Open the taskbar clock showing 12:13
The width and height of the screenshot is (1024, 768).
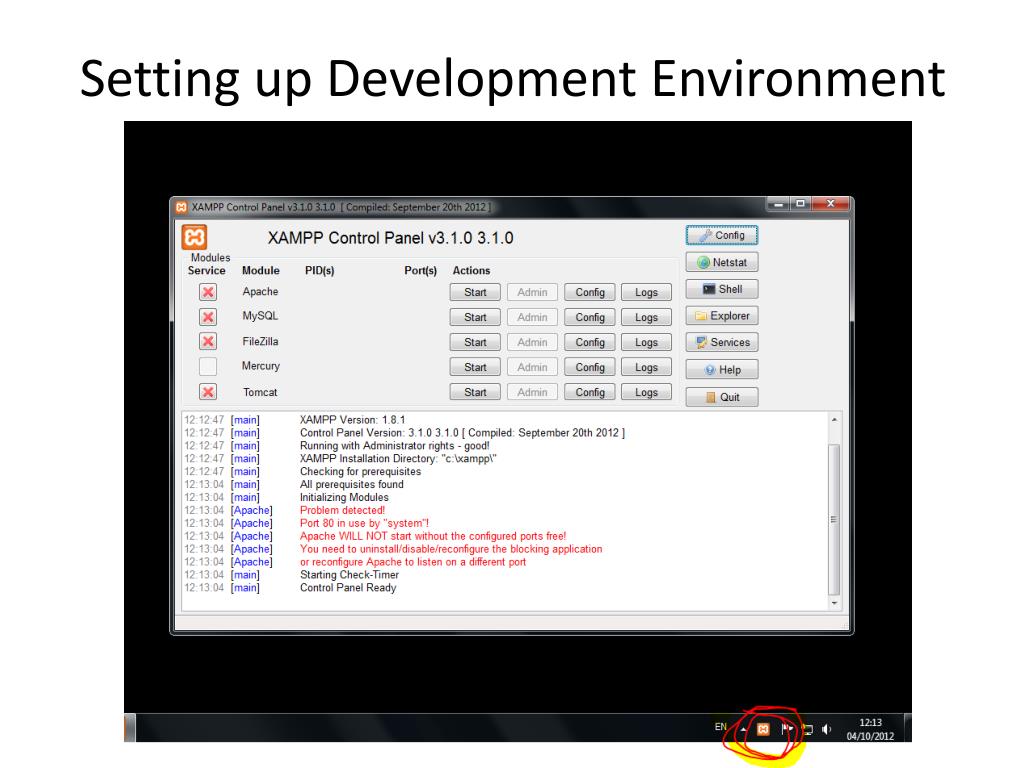pos(870,729)
